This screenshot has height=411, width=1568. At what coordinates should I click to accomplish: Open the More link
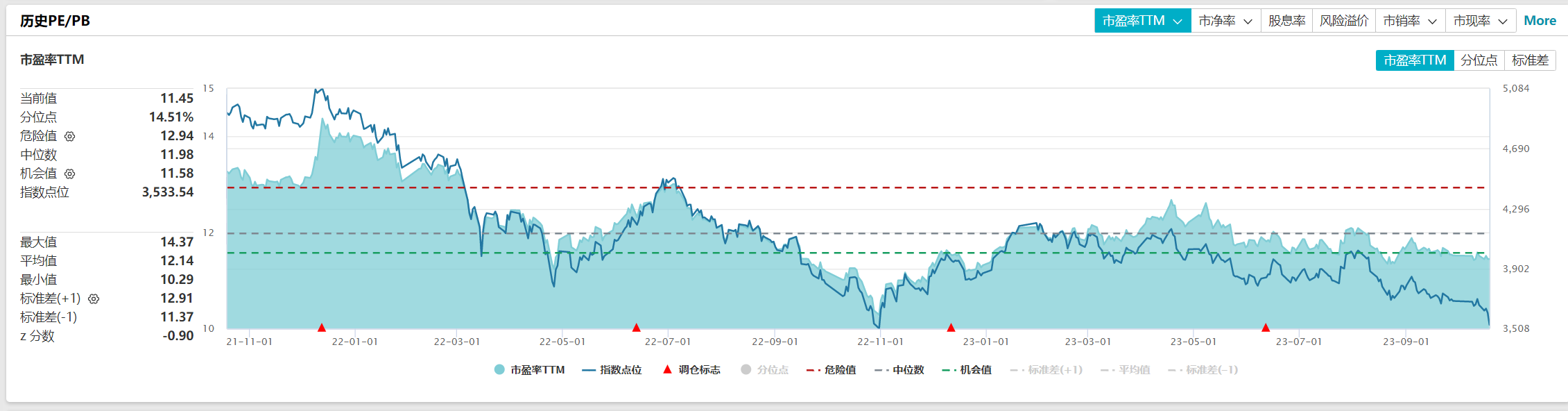click(x=1540, y=21)
